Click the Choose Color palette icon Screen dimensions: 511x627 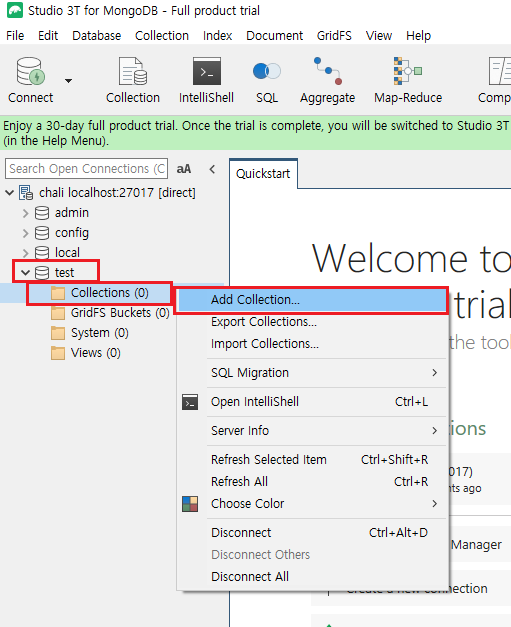[x=190, y=504]
